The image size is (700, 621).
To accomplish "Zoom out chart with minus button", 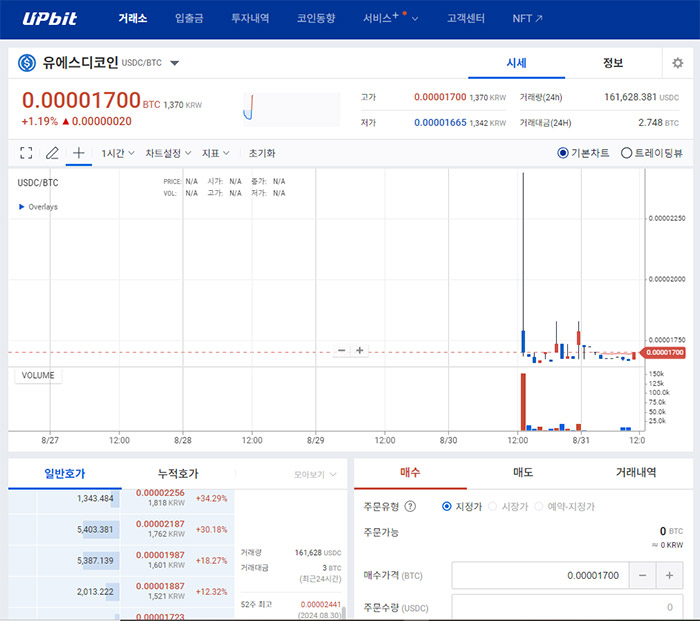I will (342, 350).
